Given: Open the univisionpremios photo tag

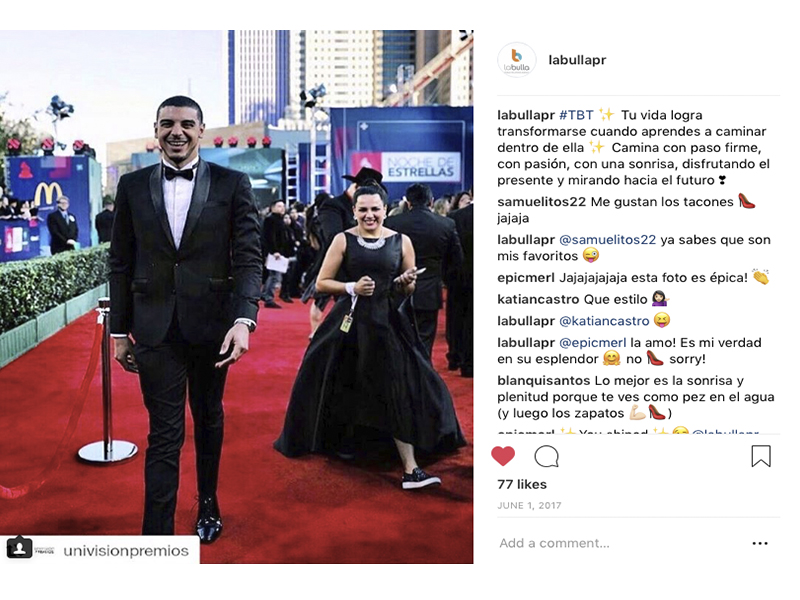Looking at the screenshot, I should (126, 551).
